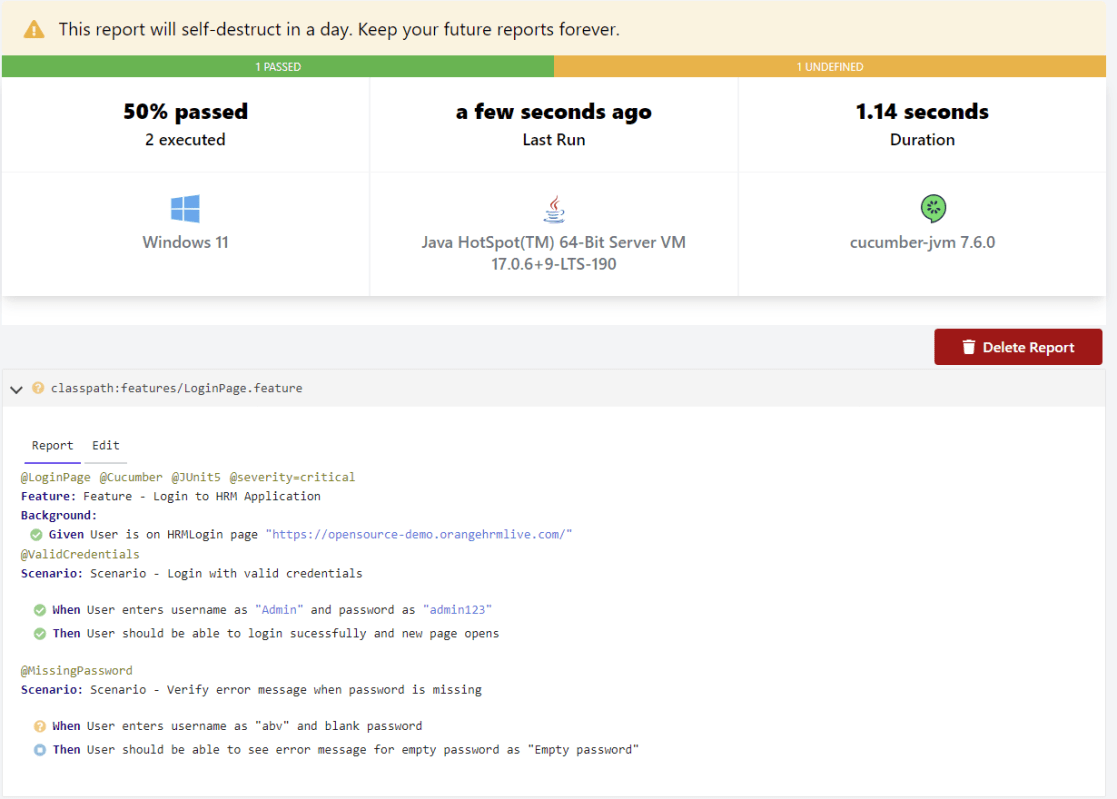Click classpath:features/LoginPage.feature header text

click(176, 388)
